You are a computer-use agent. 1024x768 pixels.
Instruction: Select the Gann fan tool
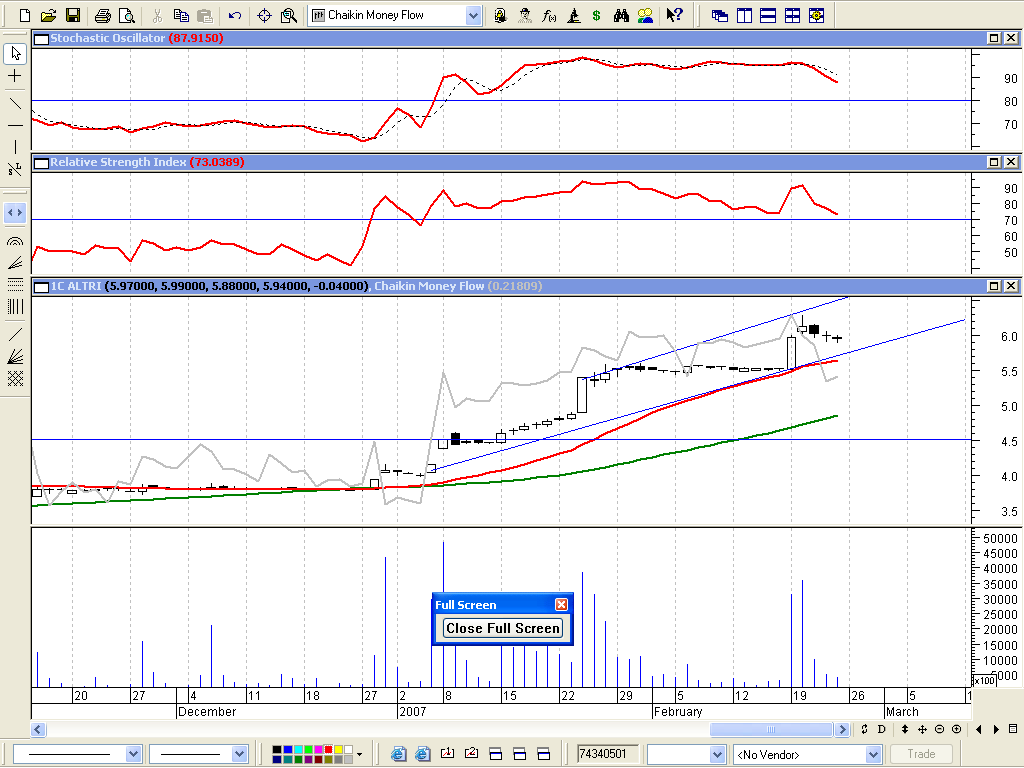click(15, 357)
